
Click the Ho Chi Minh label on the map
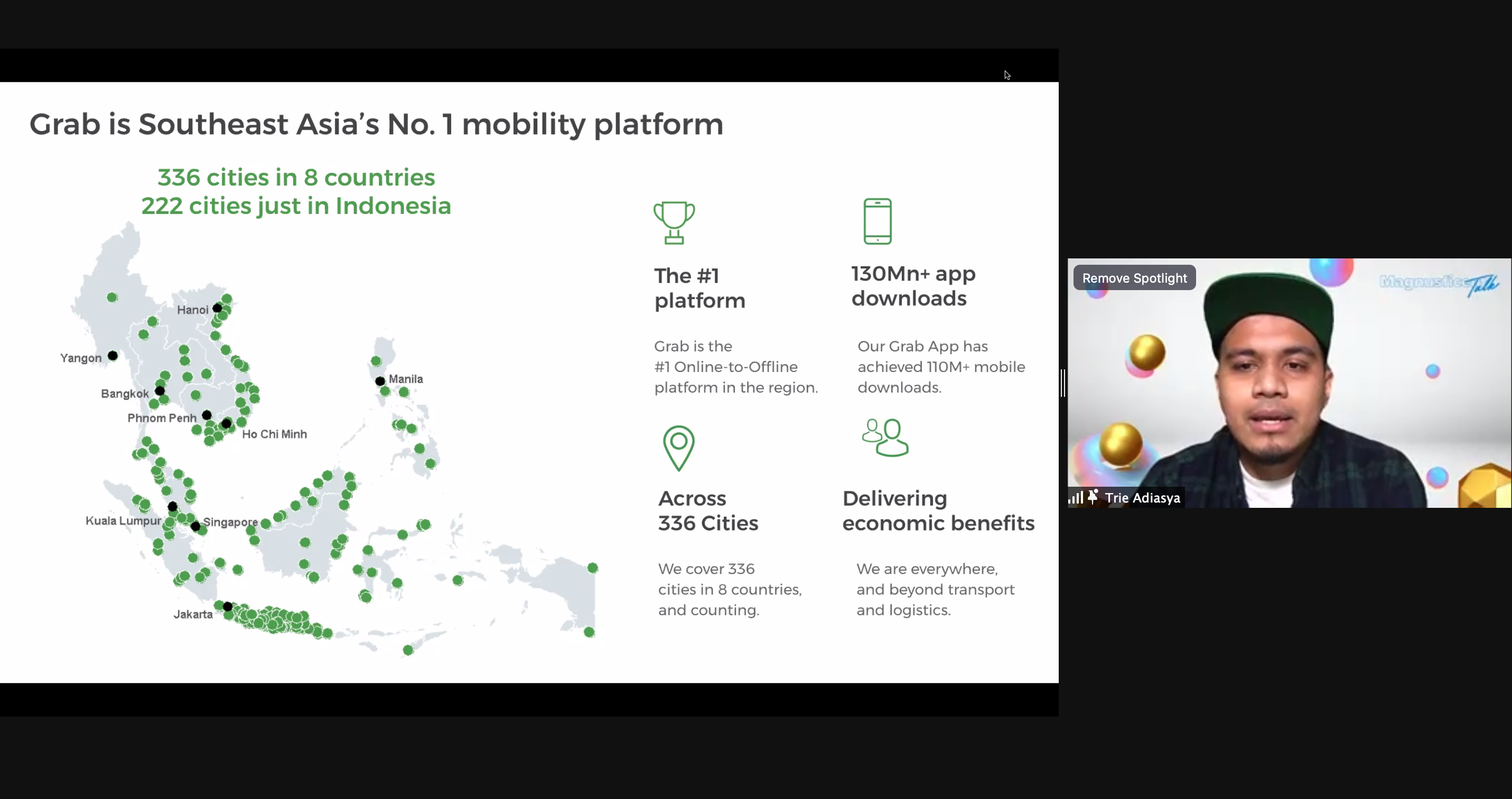274,434
